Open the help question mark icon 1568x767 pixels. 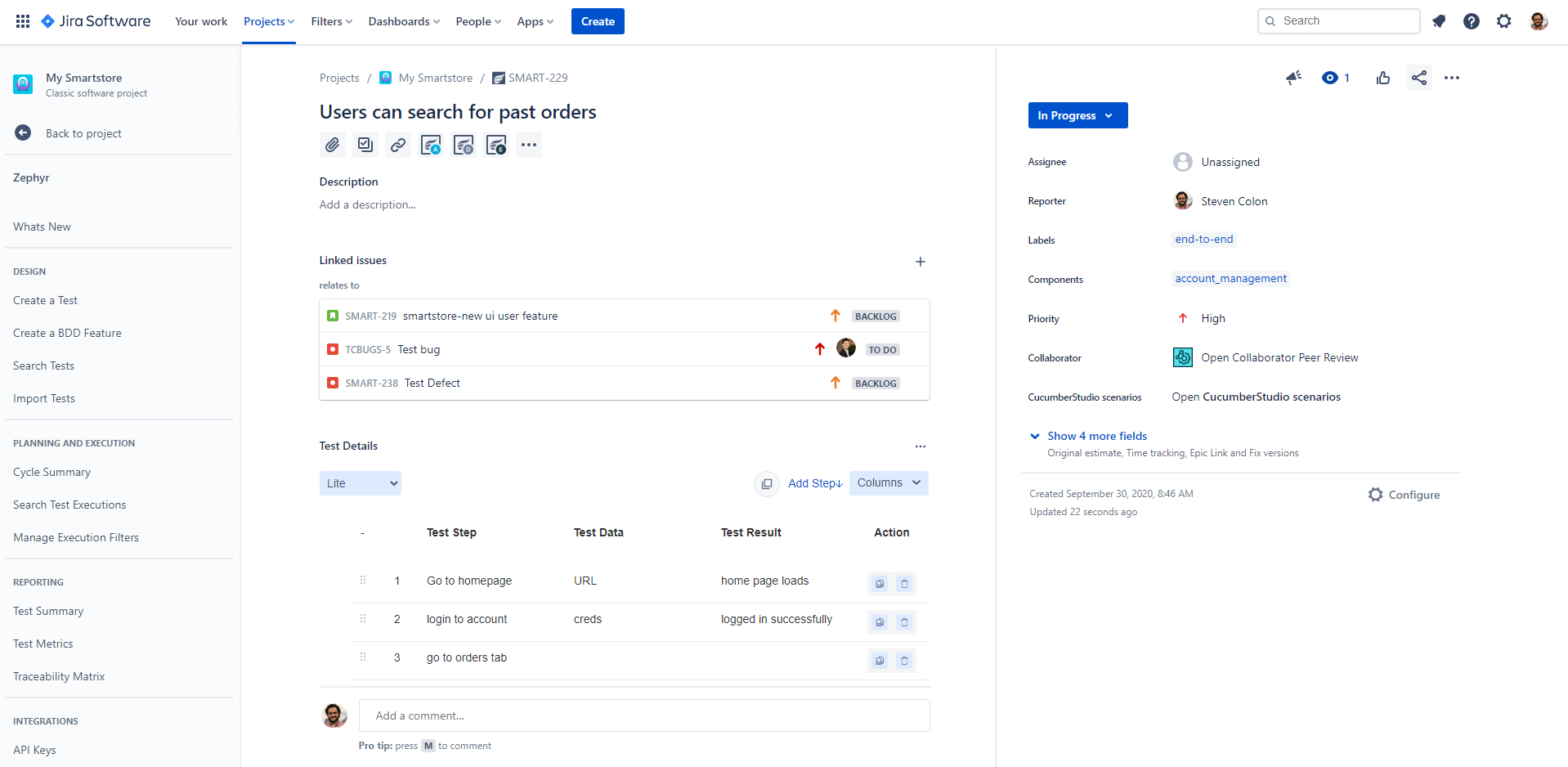point(1472,21)
